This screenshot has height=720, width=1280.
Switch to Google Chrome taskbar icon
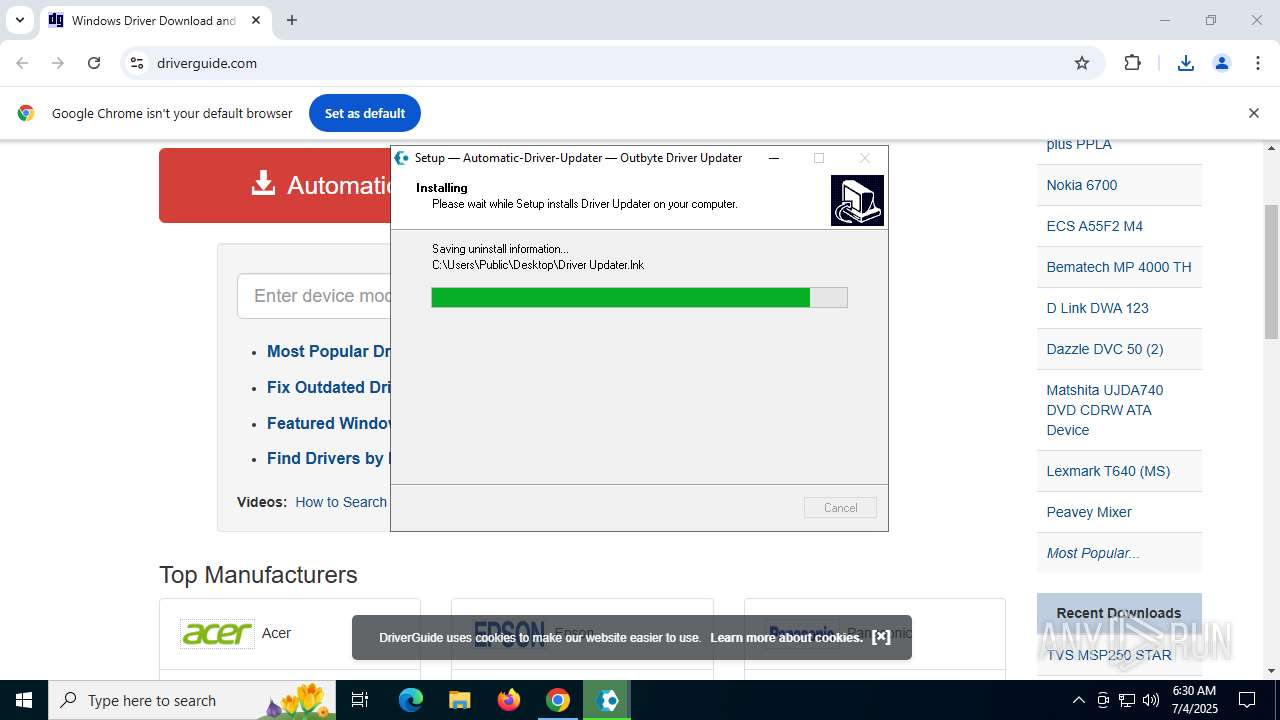558,700
